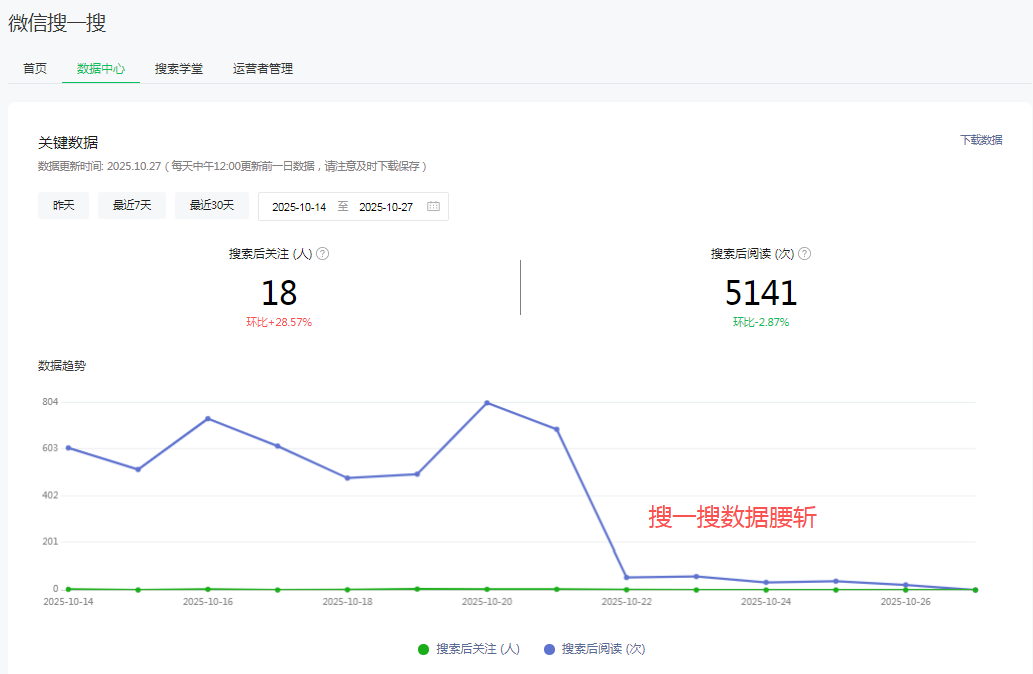Click the 下载数据 link
Image resolution: width=1033 pixels, height=674 pixels.
981,140
